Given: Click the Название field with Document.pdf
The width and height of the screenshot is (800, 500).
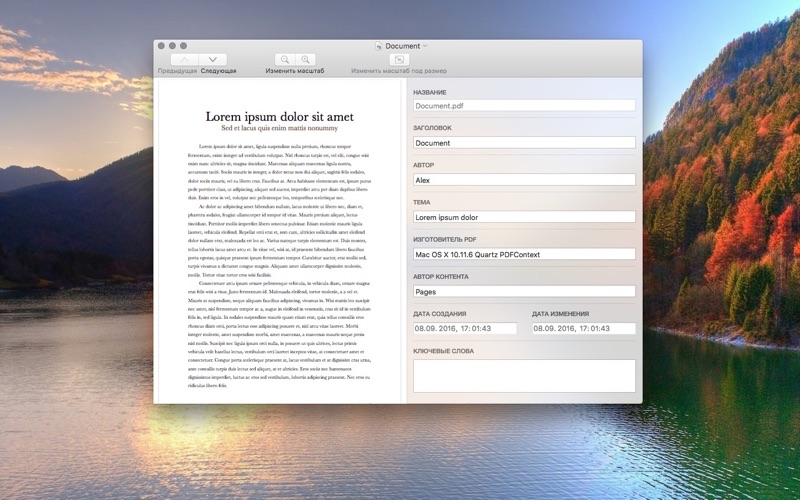Looking at the screenshot, I should click(524, 105).
